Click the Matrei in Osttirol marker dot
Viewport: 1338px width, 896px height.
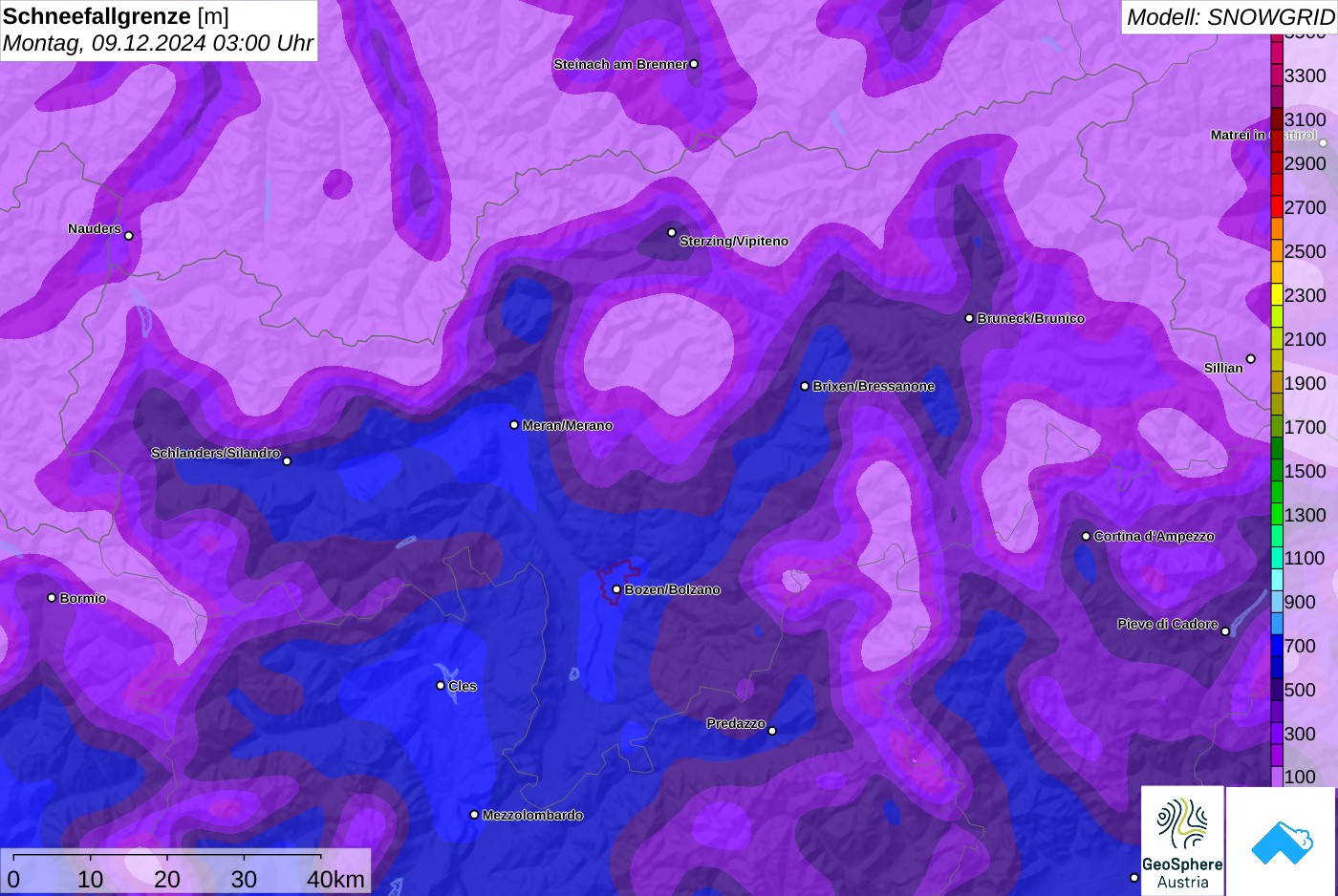(1323, 143)
